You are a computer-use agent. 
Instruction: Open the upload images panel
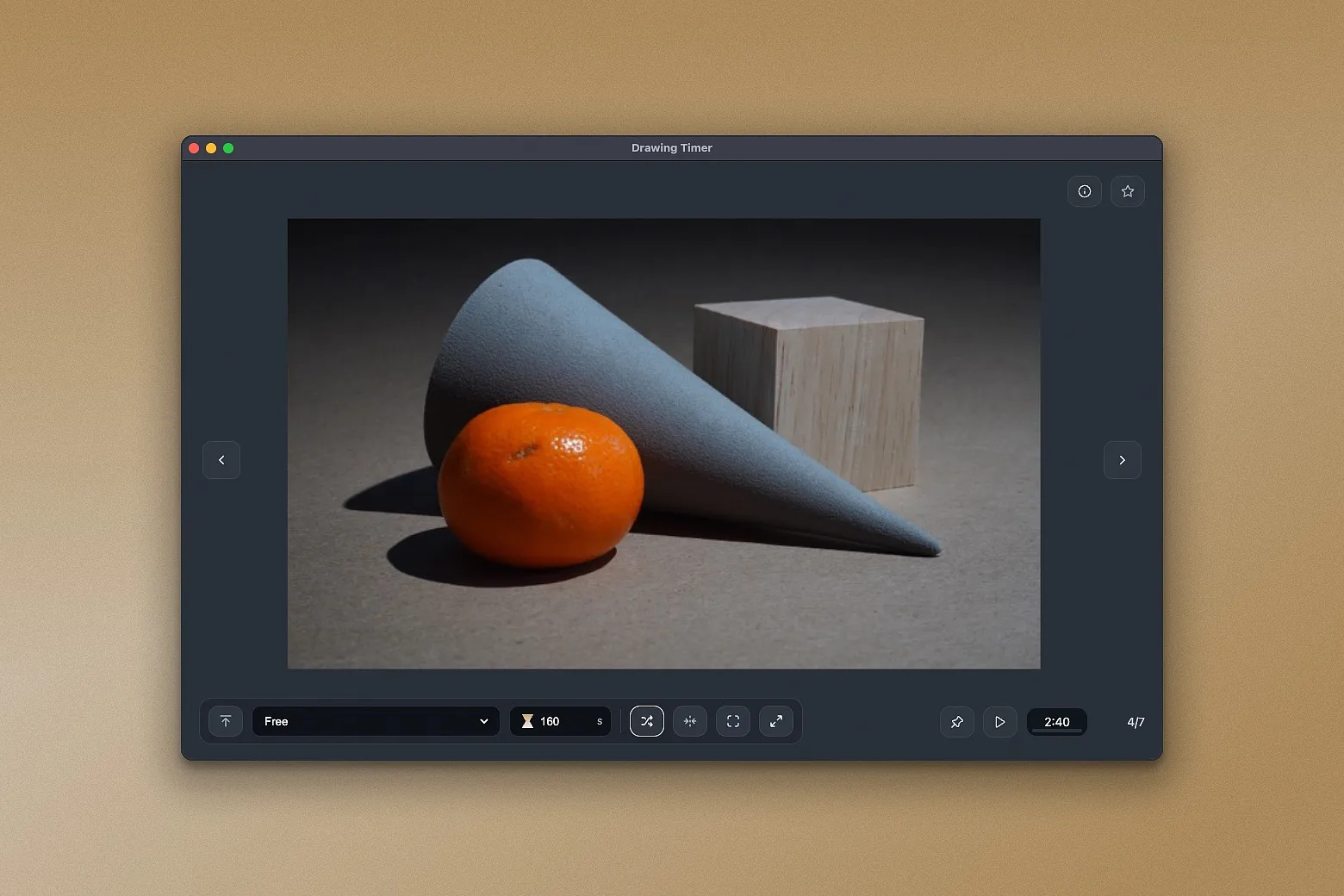[x=225, y=721]
